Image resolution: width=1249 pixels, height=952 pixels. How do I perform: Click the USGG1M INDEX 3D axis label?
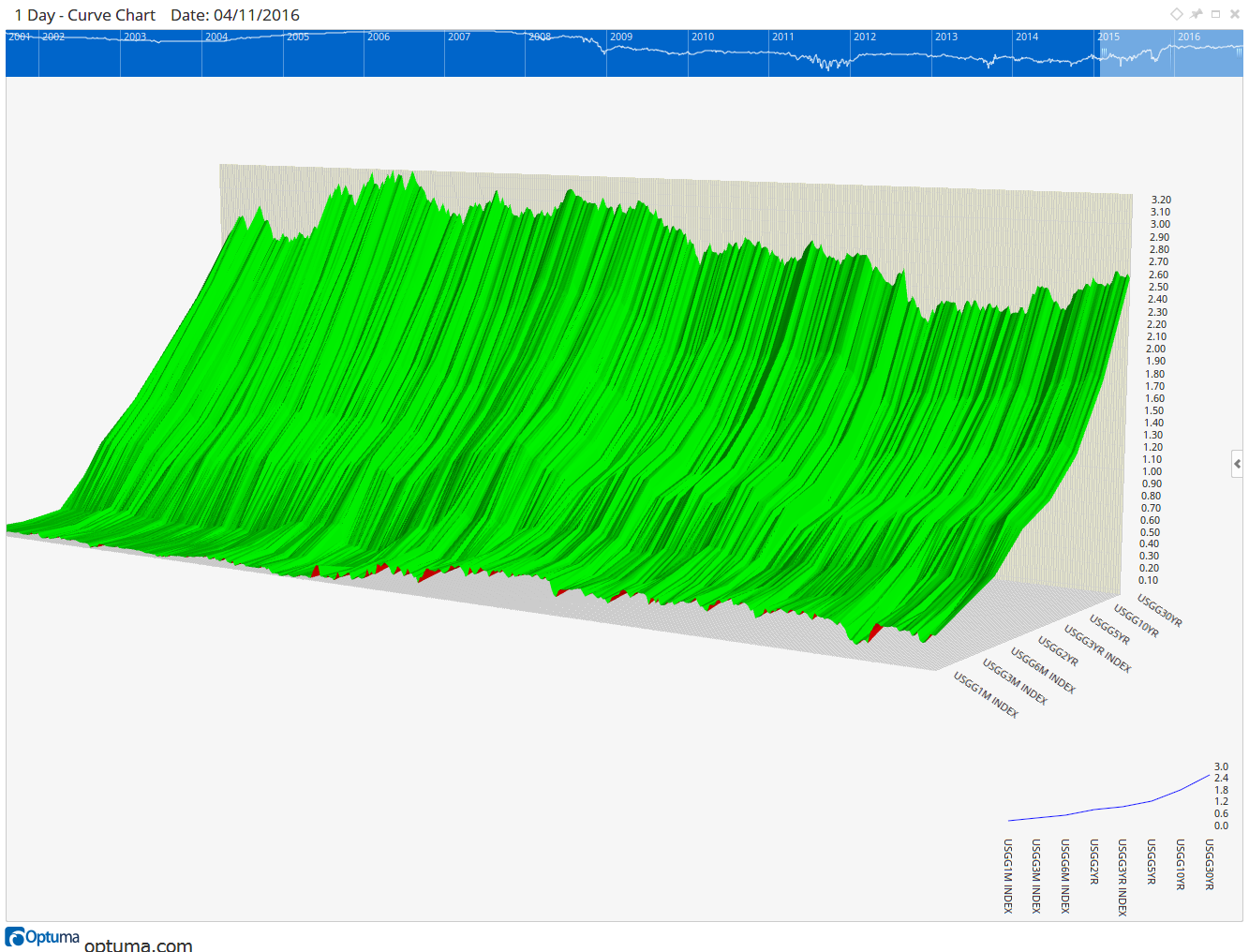click(986, 694)
